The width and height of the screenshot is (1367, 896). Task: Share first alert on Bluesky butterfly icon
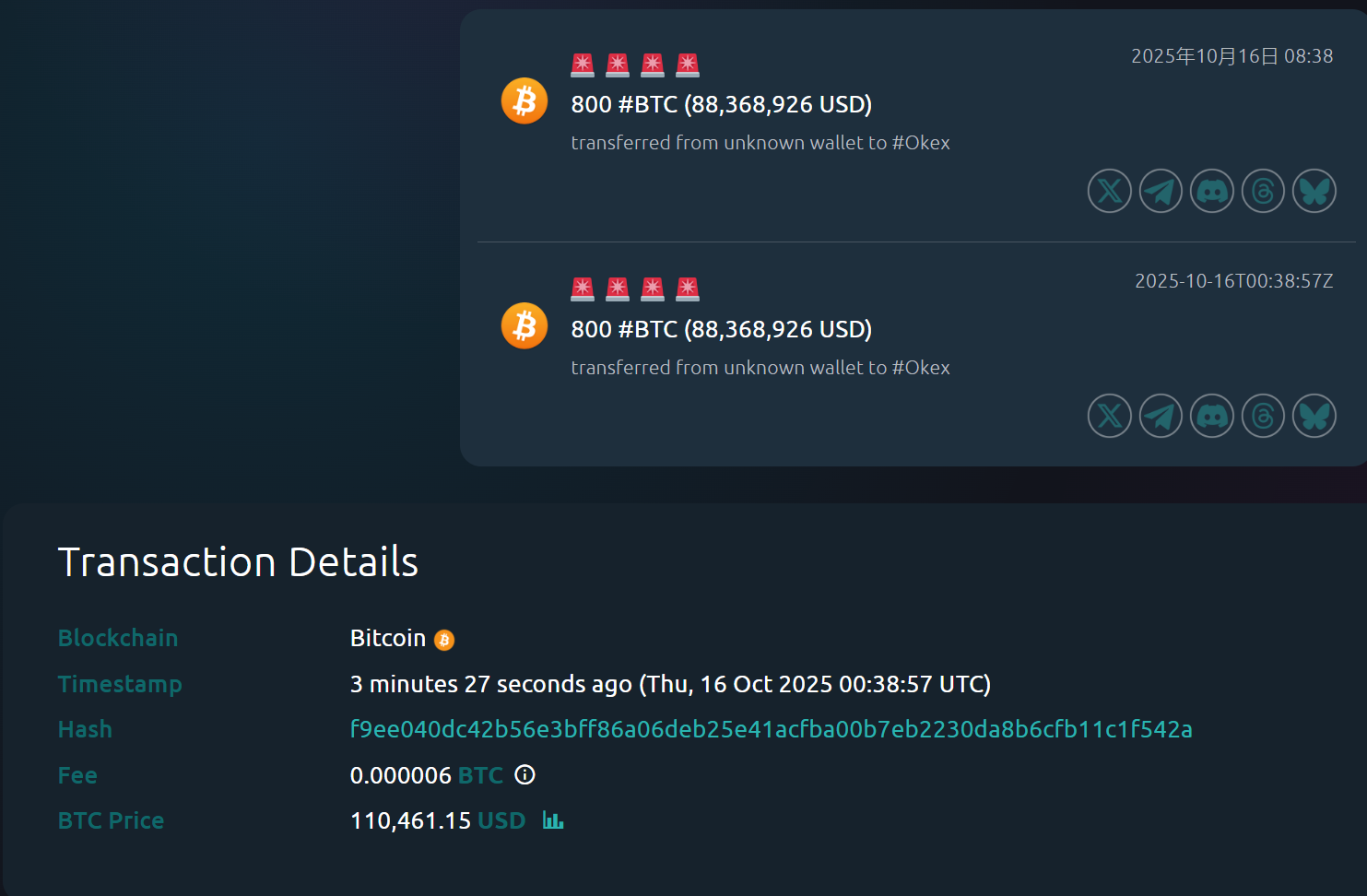[1314, 191]
